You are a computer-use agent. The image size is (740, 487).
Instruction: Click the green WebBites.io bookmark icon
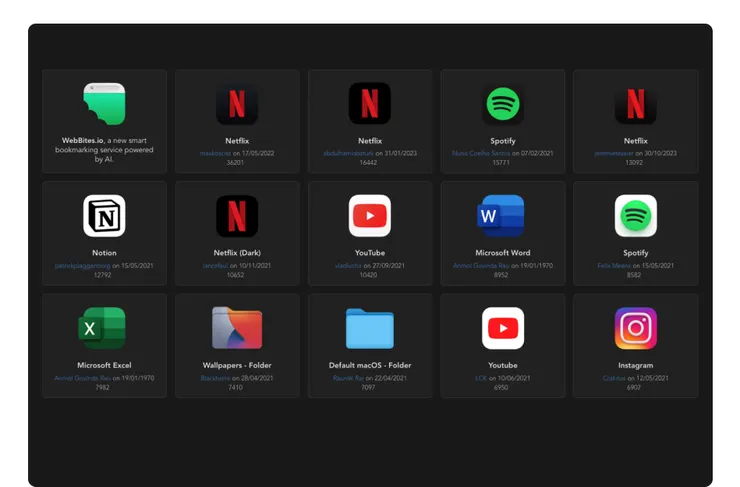104,104
